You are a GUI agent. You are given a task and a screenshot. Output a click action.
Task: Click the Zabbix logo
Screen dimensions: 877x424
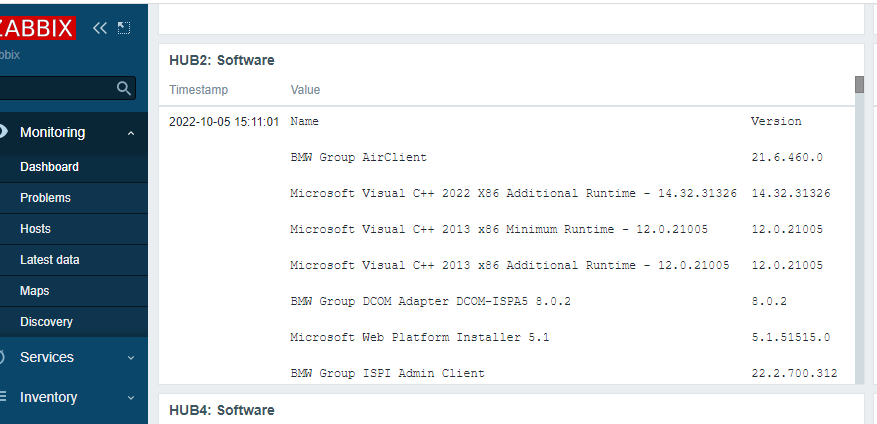pyautogui.click(x=38, y=28)
